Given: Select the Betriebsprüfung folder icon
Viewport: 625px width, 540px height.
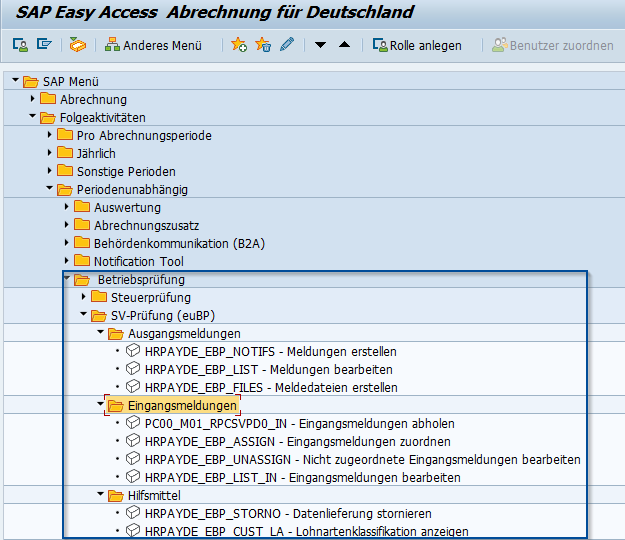Looking at the screenshot, I should pyautogui.click(x=82, y=280).
